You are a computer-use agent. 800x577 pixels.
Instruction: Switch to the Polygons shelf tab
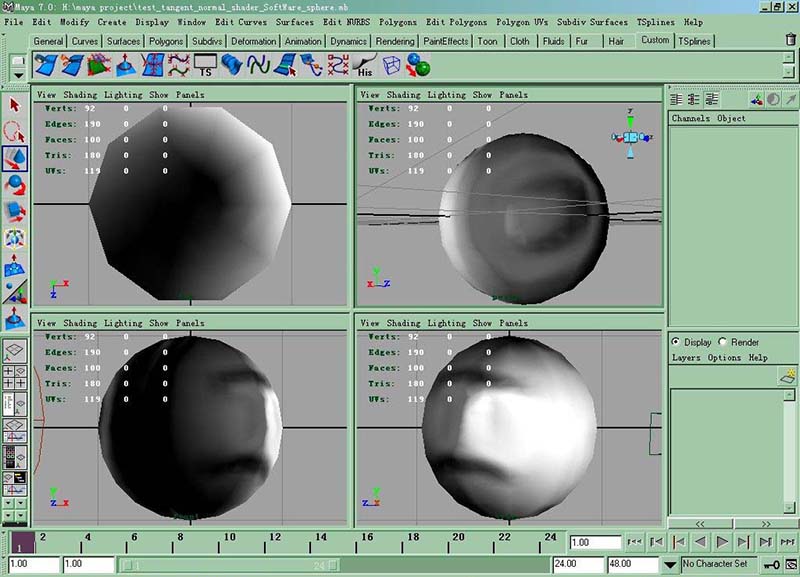166,41
